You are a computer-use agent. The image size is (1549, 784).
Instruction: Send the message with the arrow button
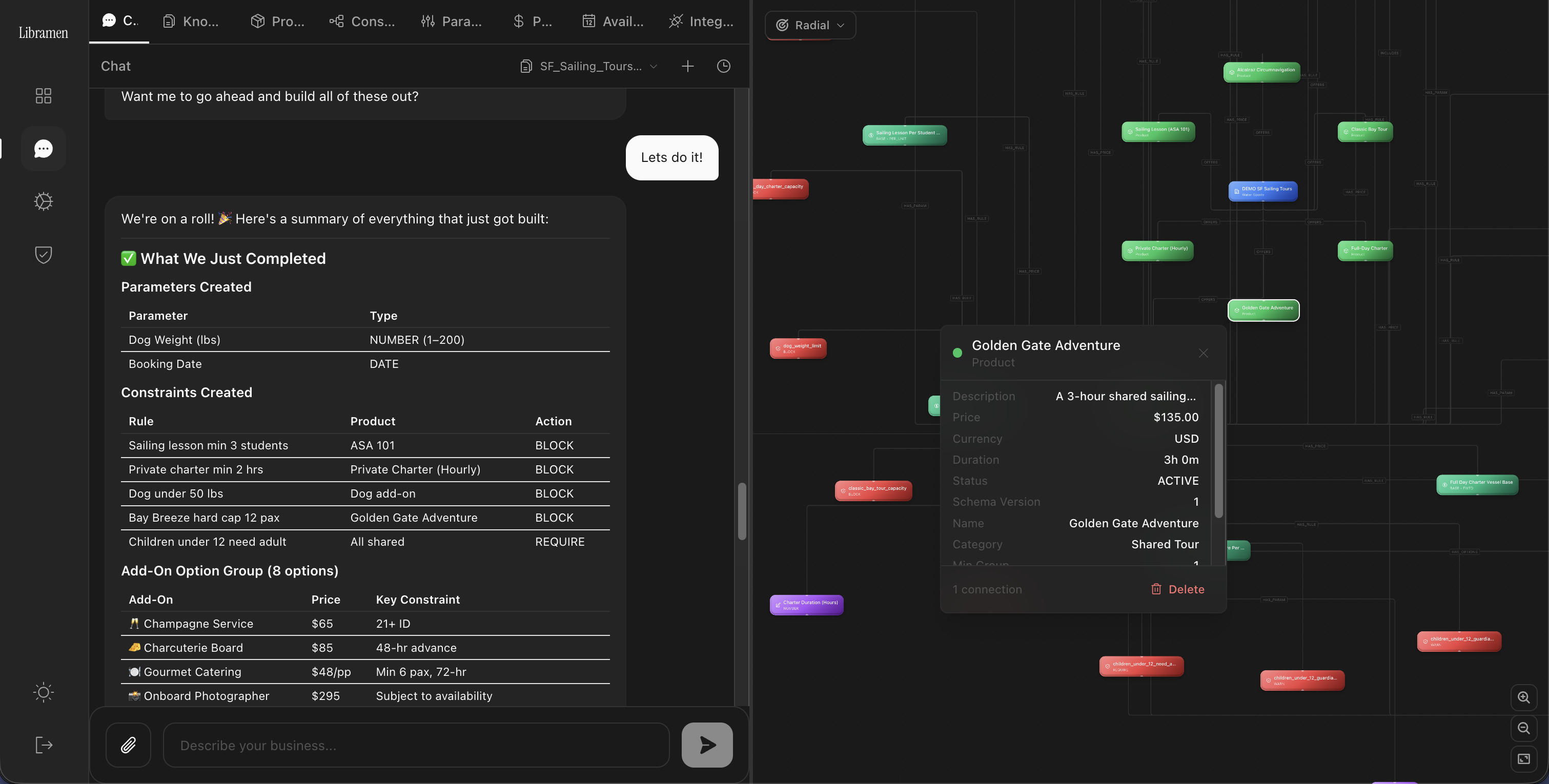[x=707, y=745]
